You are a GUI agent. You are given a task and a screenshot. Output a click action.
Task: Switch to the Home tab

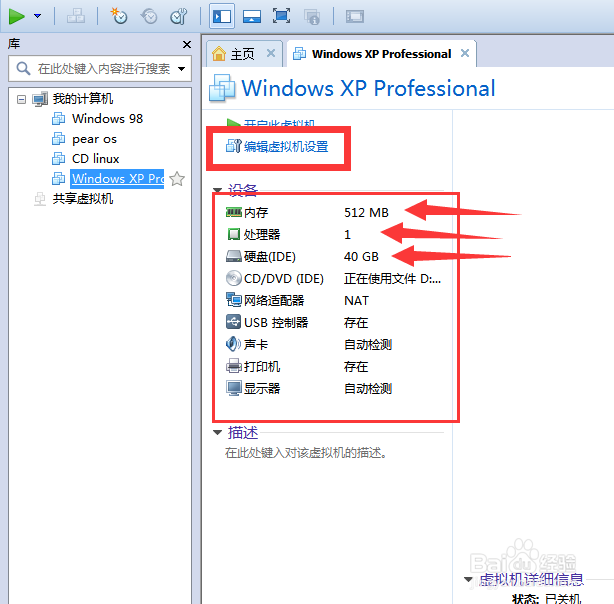(242, 54)
